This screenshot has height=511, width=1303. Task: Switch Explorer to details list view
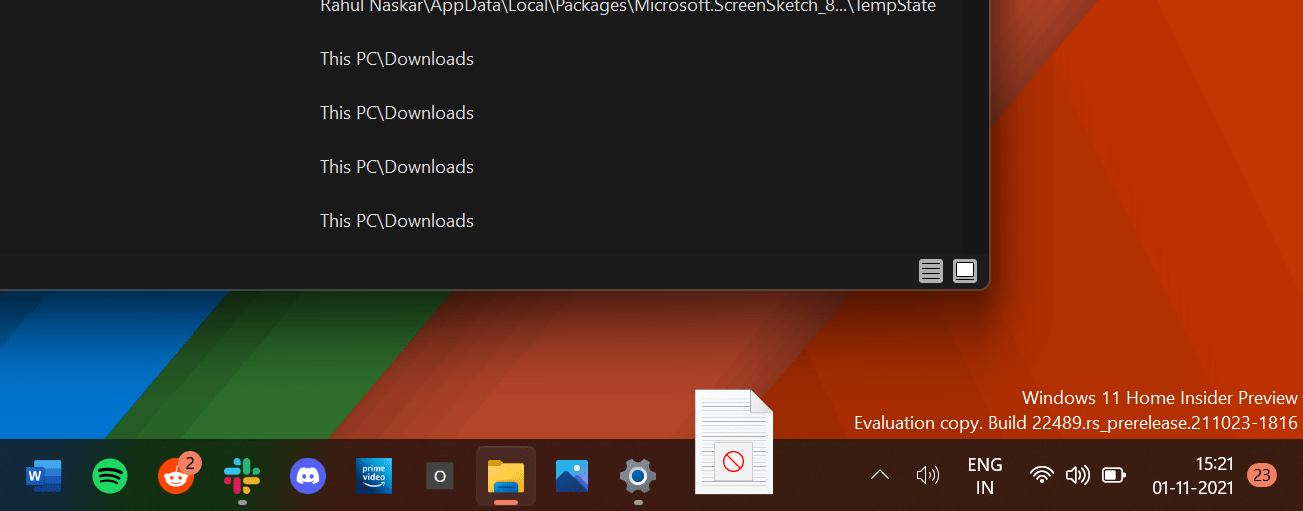point(931,271)
